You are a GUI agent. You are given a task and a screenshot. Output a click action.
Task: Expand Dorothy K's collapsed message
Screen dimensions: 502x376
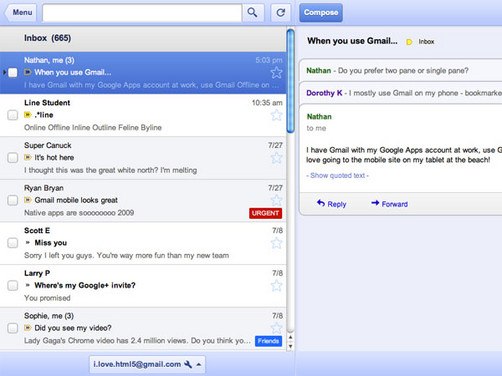coord(401,93)
